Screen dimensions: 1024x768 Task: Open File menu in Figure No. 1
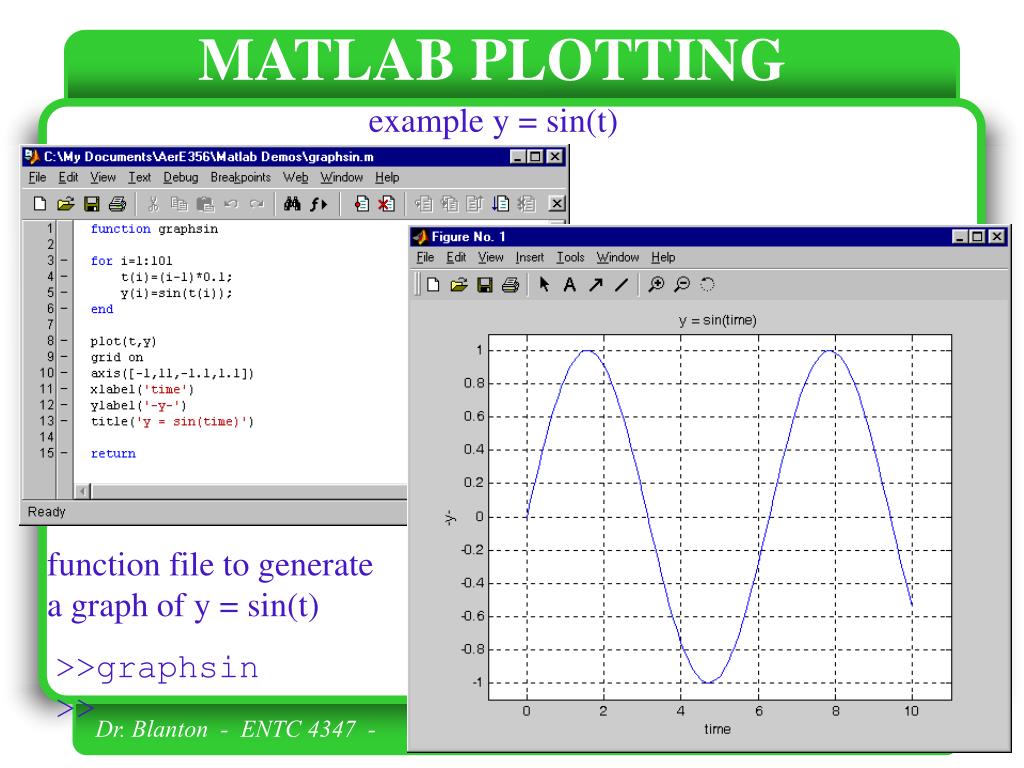425,257
